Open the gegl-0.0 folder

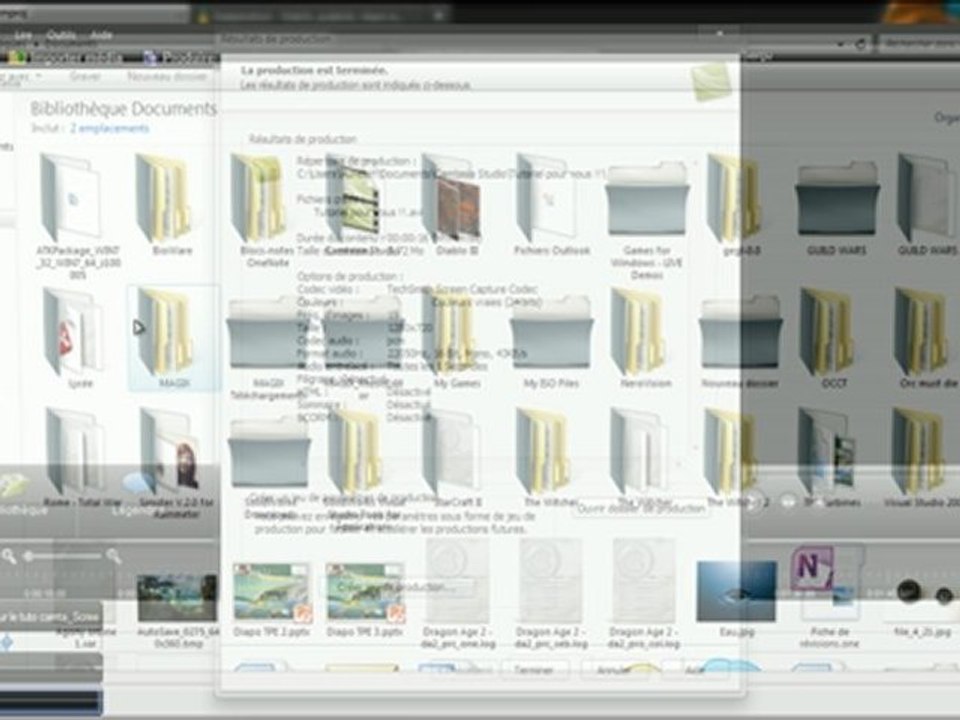tap(735, 205)
